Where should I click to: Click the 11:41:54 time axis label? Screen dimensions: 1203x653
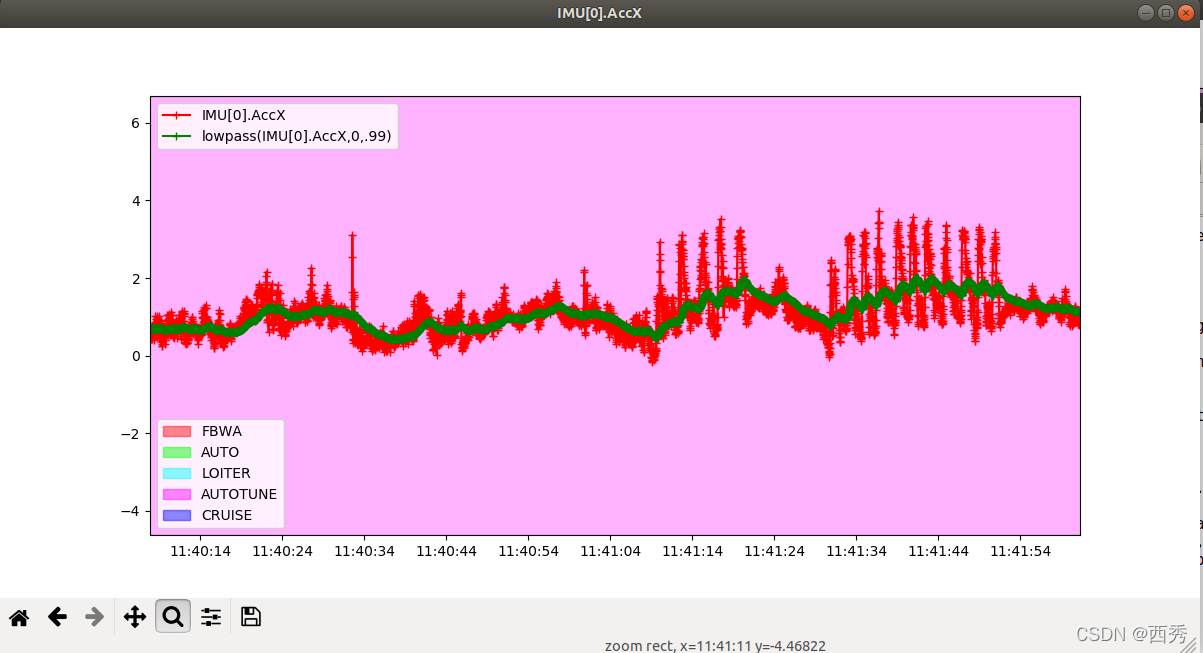pyautogui.click(x=1020, y=551)
